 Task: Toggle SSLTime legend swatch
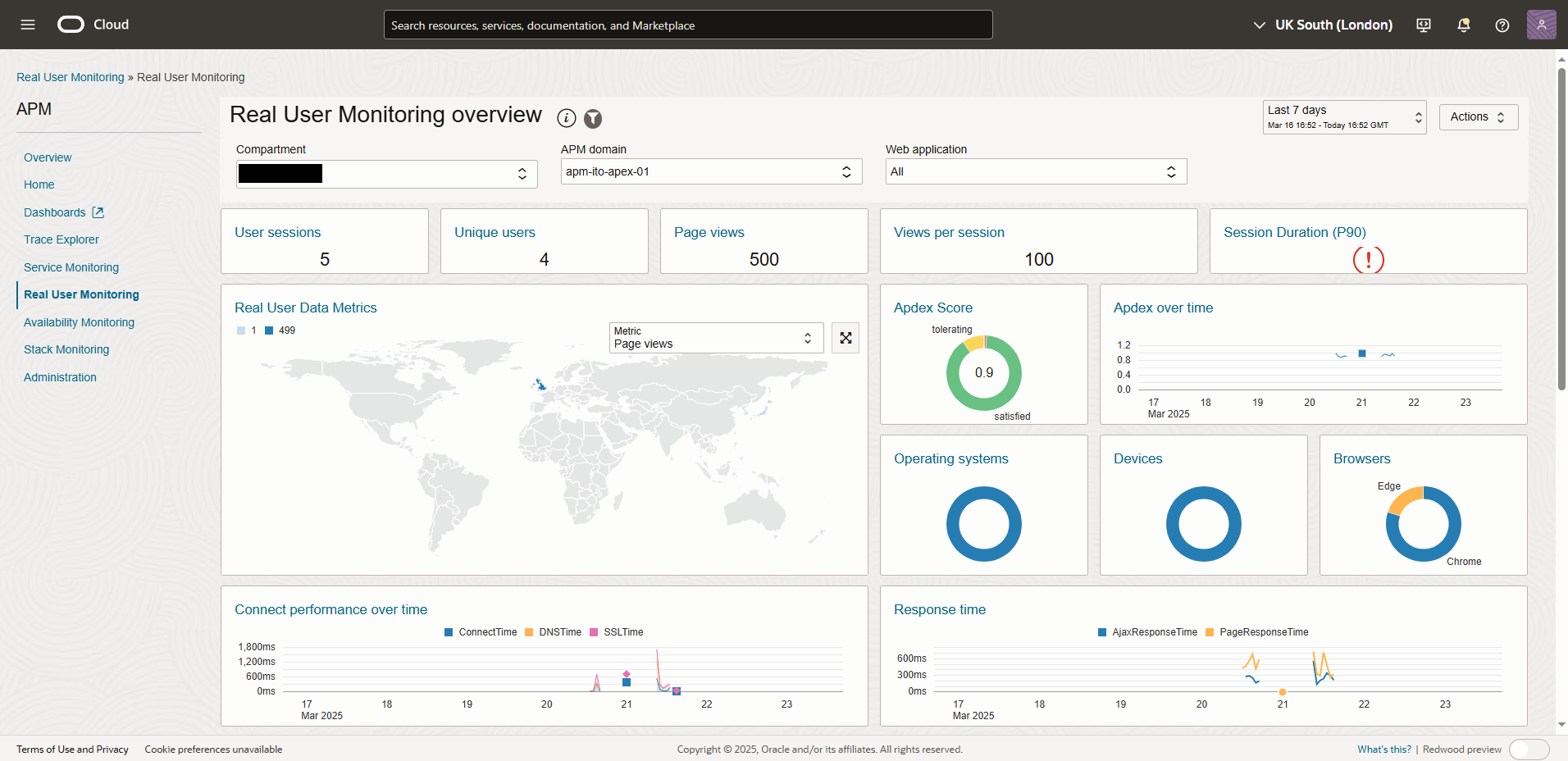[x=594, y=632]
